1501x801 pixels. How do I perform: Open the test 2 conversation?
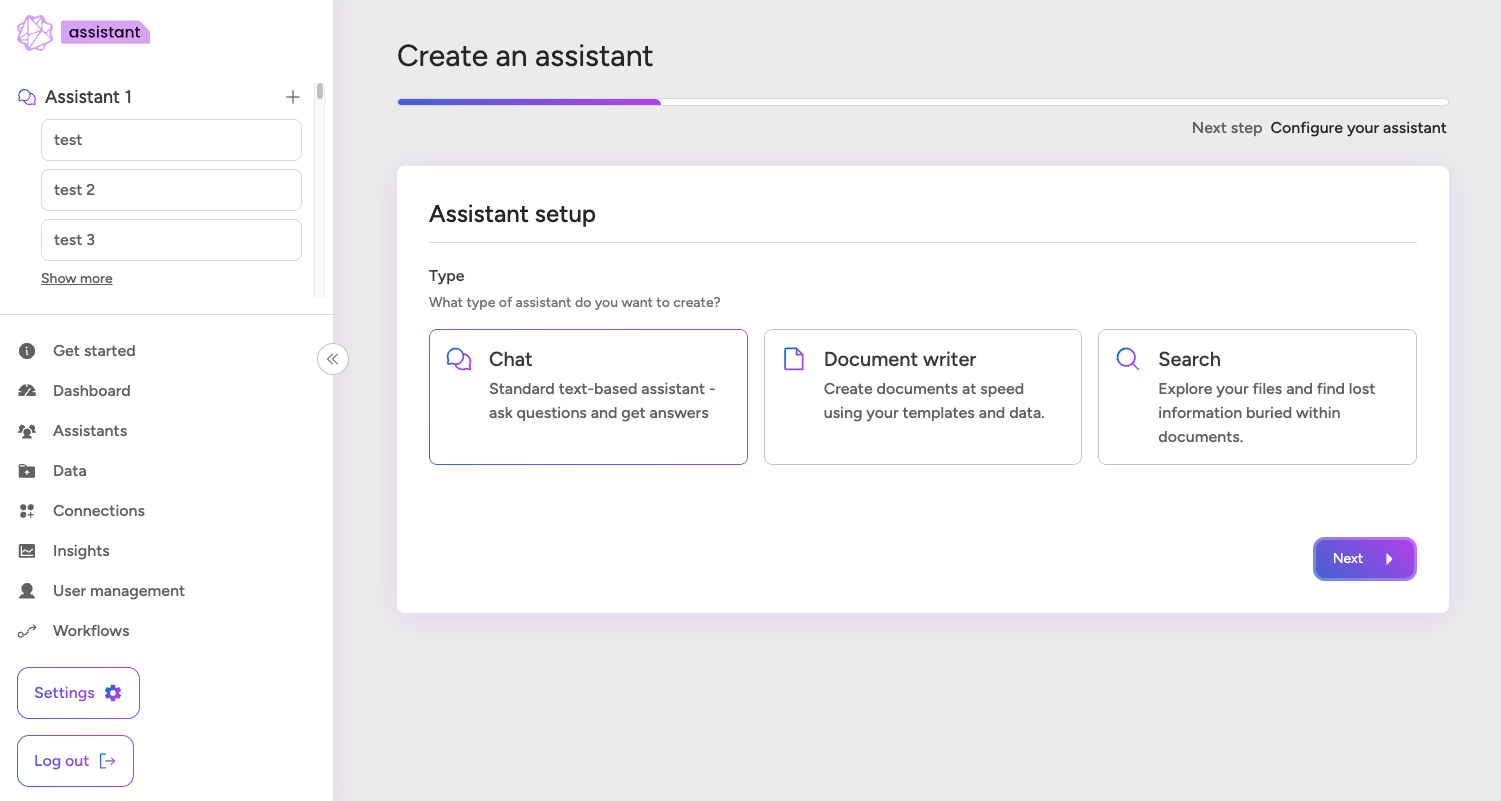(170, 189)
